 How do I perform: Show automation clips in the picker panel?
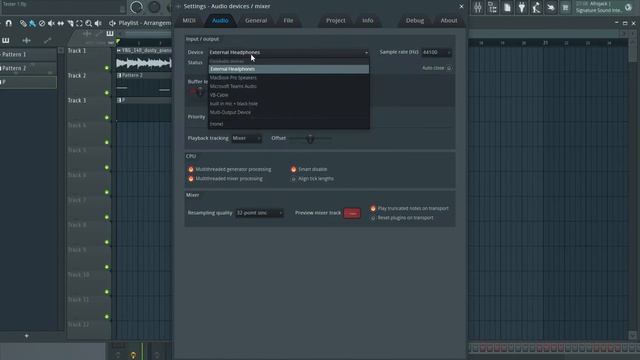(x=47, y=40)
